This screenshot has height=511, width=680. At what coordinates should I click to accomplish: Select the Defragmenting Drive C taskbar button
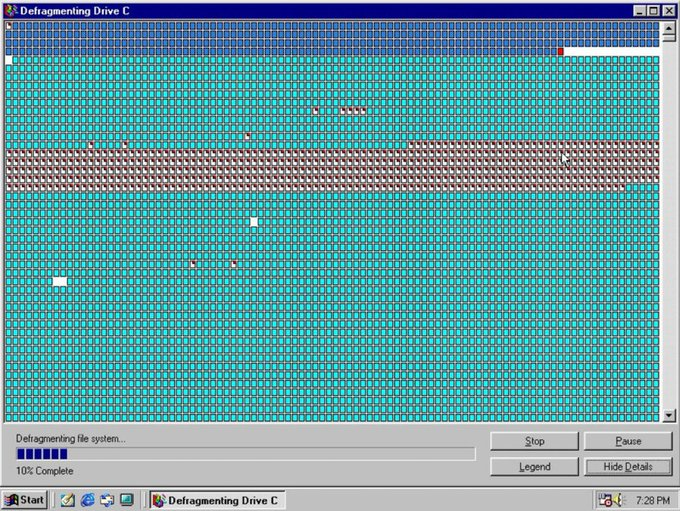point(217,500)
